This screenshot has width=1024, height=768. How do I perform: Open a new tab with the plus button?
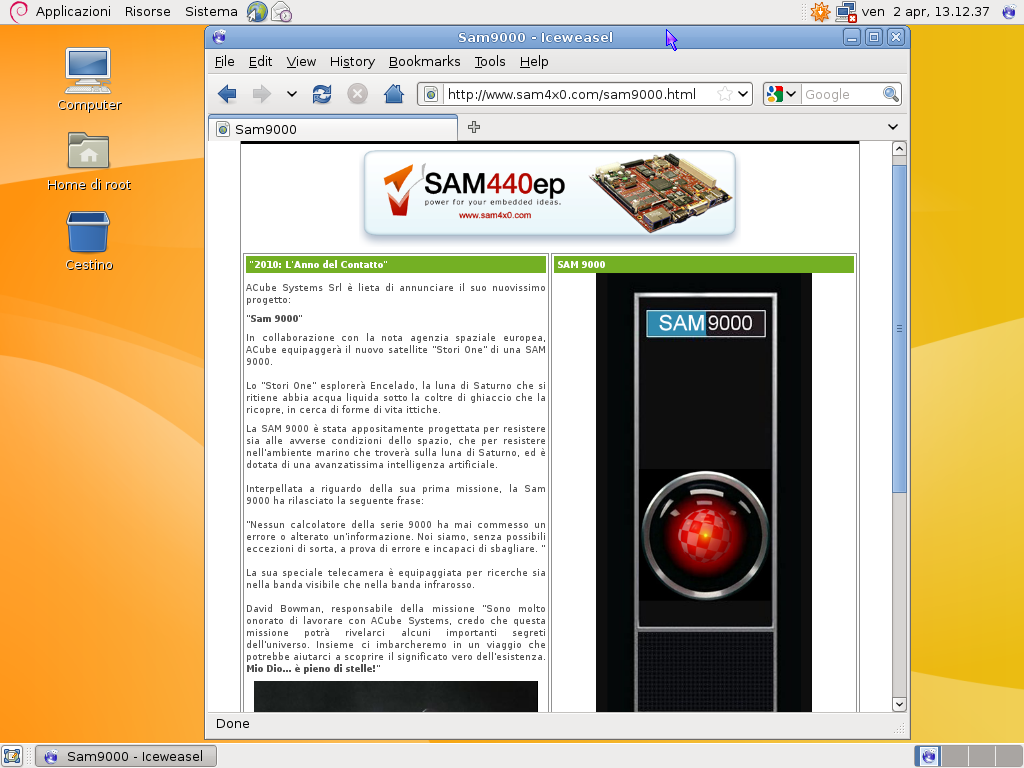point(474,127)
